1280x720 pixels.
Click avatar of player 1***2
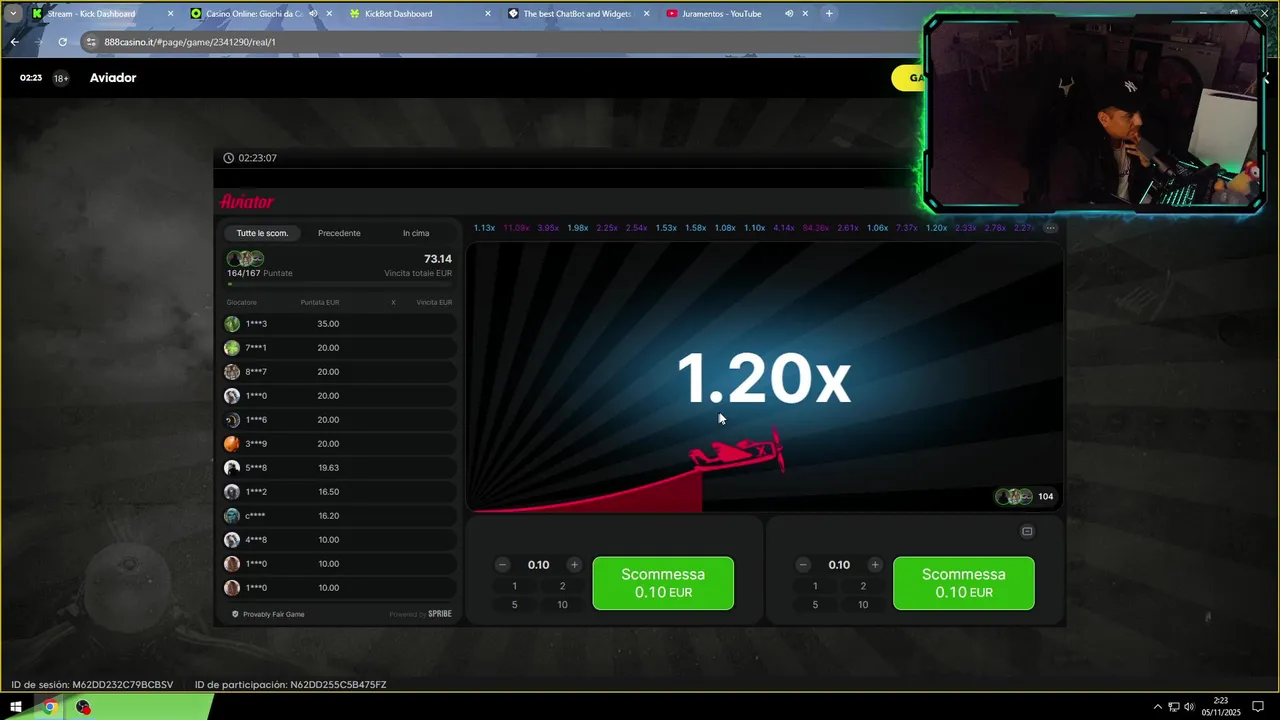[x=232, y=492]
